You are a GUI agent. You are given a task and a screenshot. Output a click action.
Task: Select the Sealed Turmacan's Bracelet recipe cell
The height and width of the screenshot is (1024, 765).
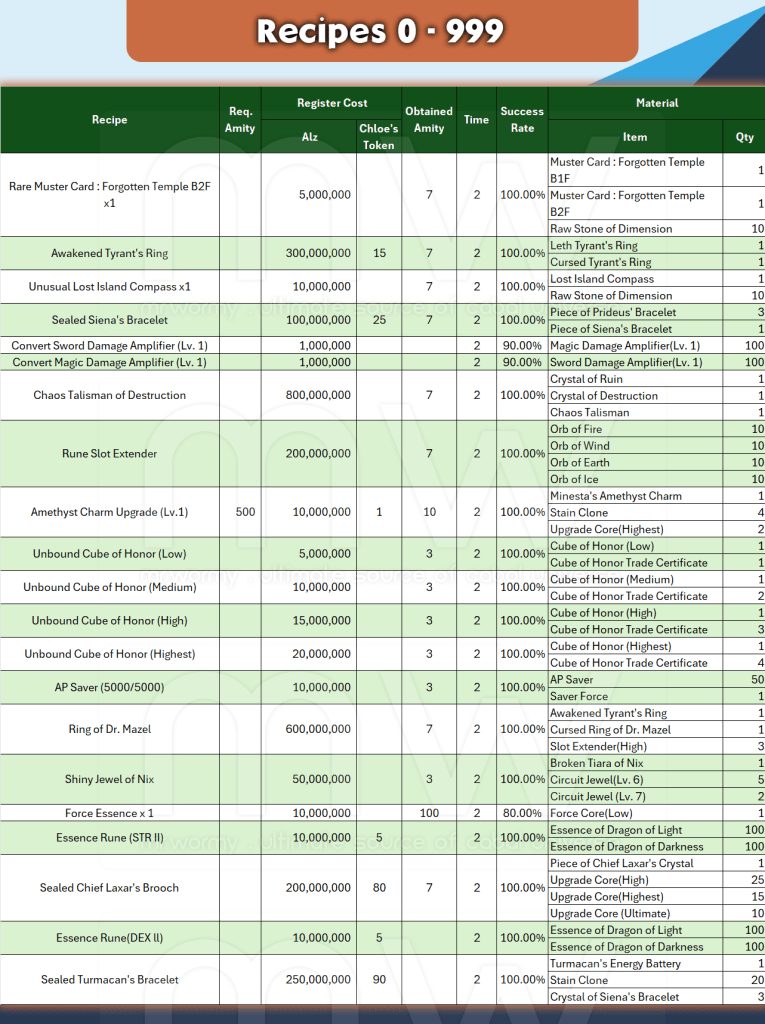pos(109,980)
